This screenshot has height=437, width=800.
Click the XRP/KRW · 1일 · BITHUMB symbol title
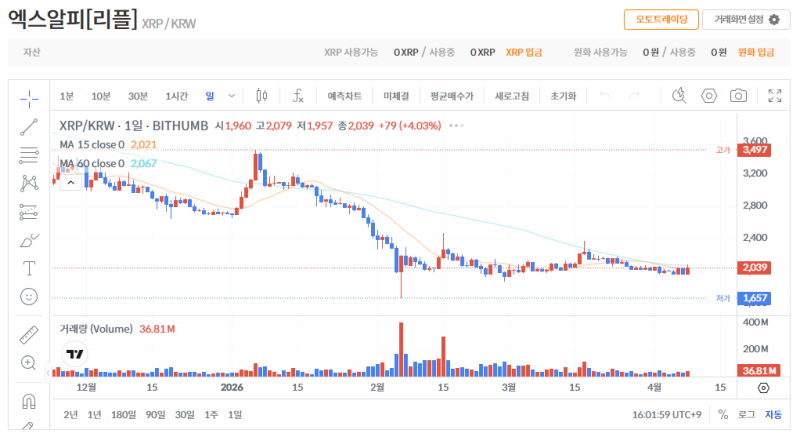[x=134, y=125]
